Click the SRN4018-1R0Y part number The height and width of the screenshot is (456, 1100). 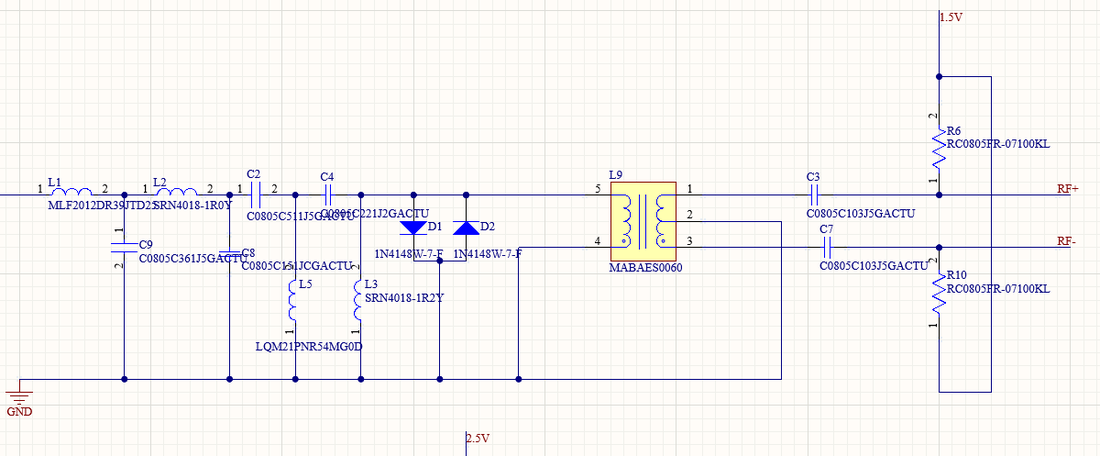[192, 206]
